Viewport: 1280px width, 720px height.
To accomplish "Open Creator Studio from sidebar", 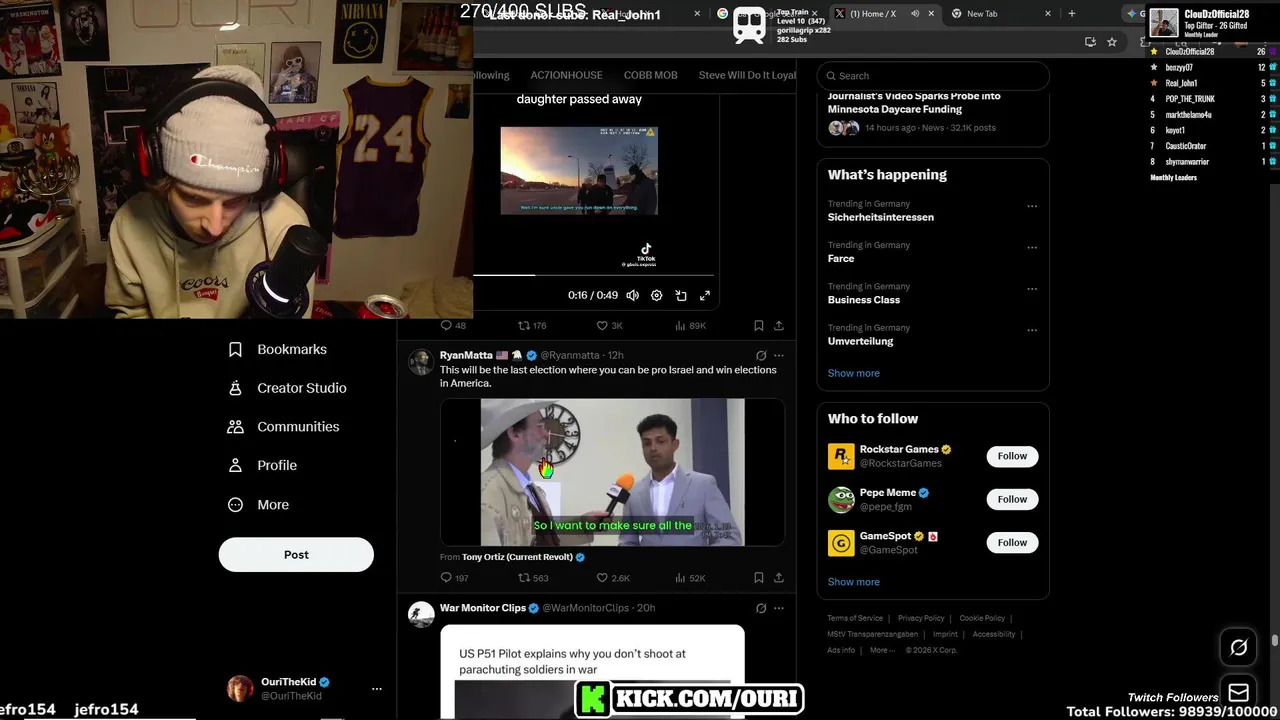I will pos(287,388).
